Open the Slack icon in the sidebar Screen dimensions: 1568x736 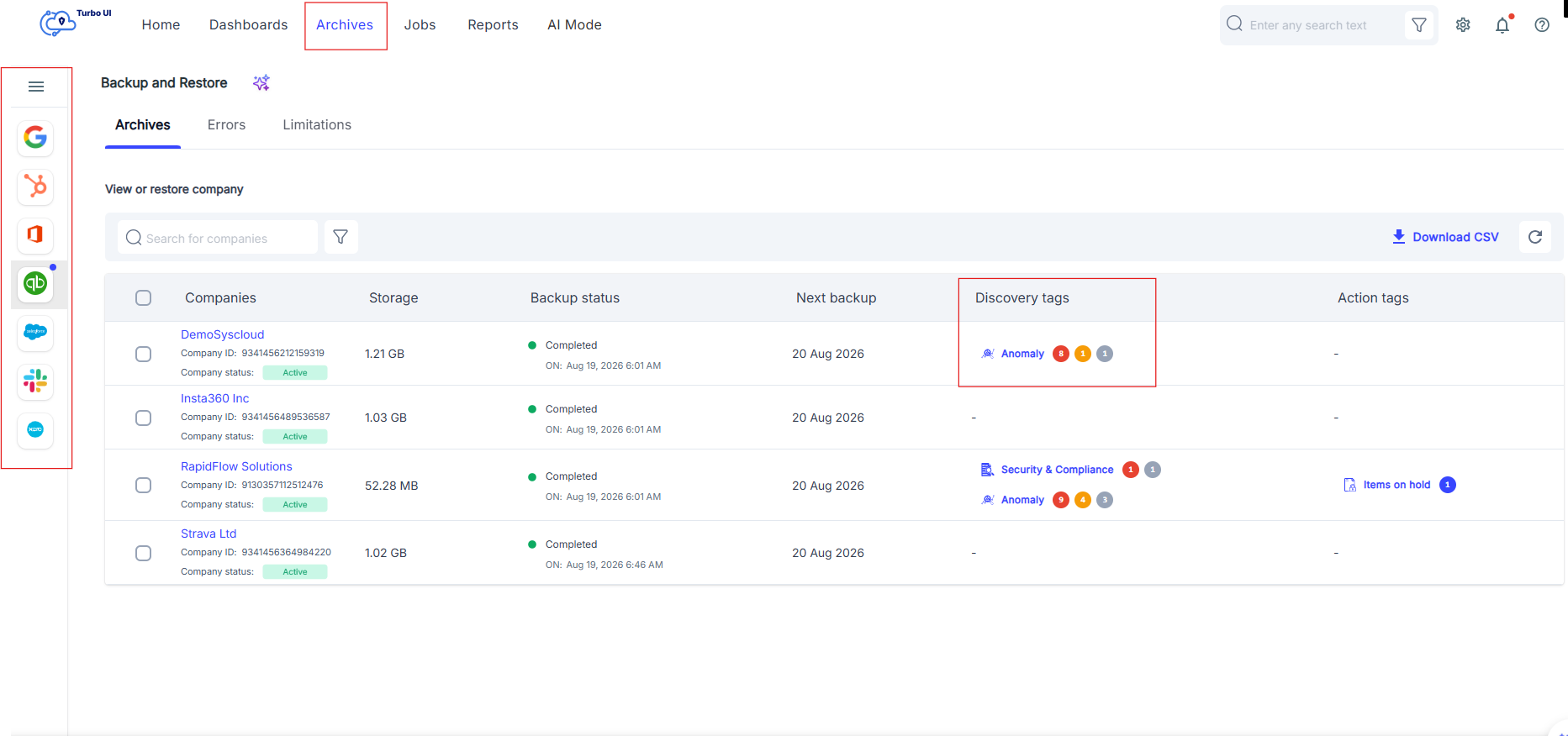35,381
